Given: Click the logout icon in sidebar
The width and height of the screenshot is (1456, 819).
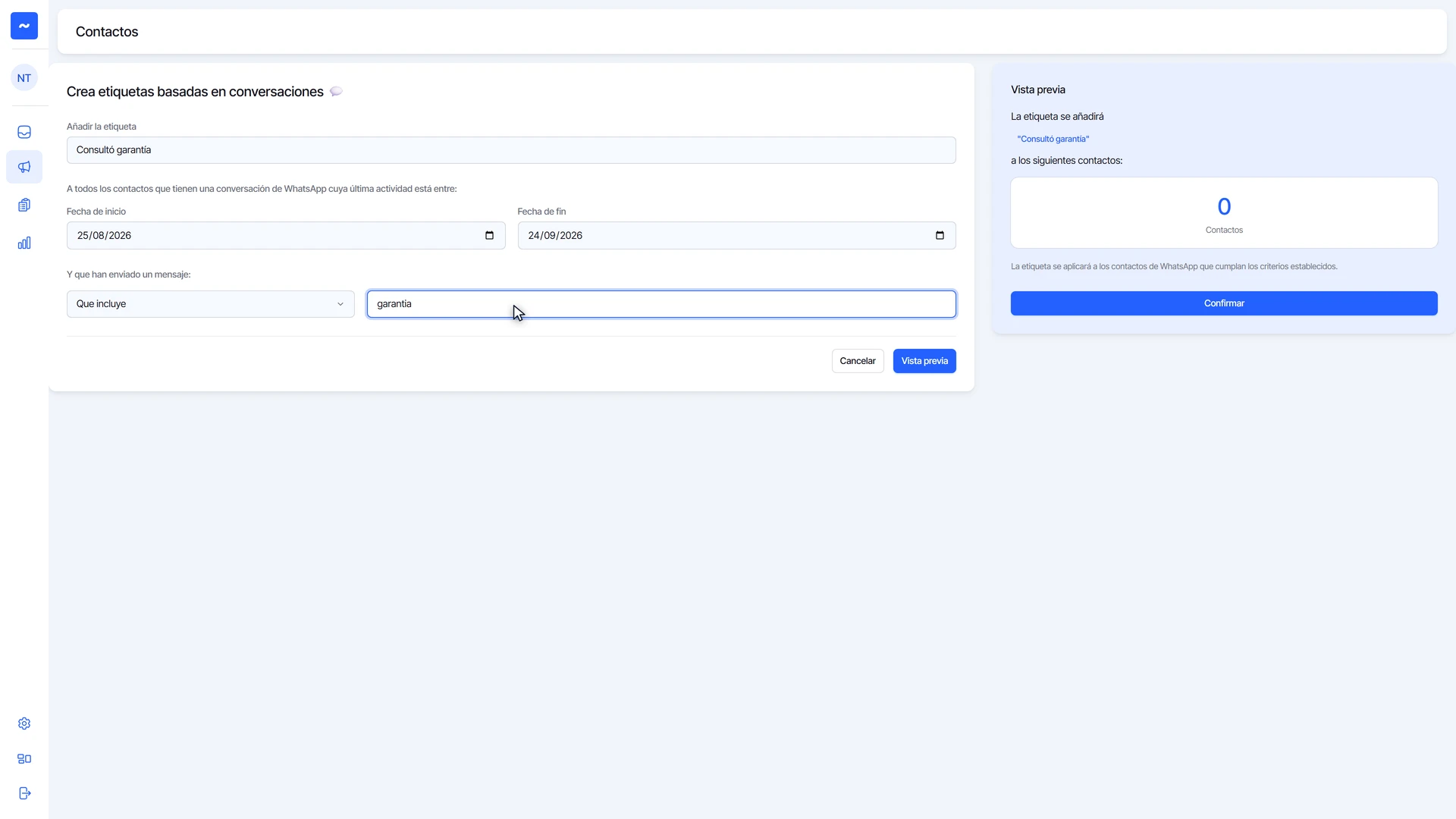Looking at the screenshot, I should point(24,793).
